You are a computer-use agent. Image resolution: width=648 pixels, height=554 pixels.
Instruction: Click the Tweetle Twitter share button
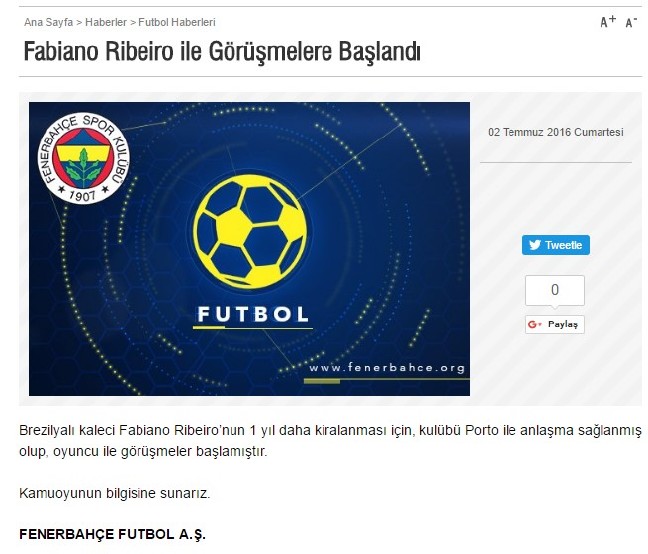555,245
